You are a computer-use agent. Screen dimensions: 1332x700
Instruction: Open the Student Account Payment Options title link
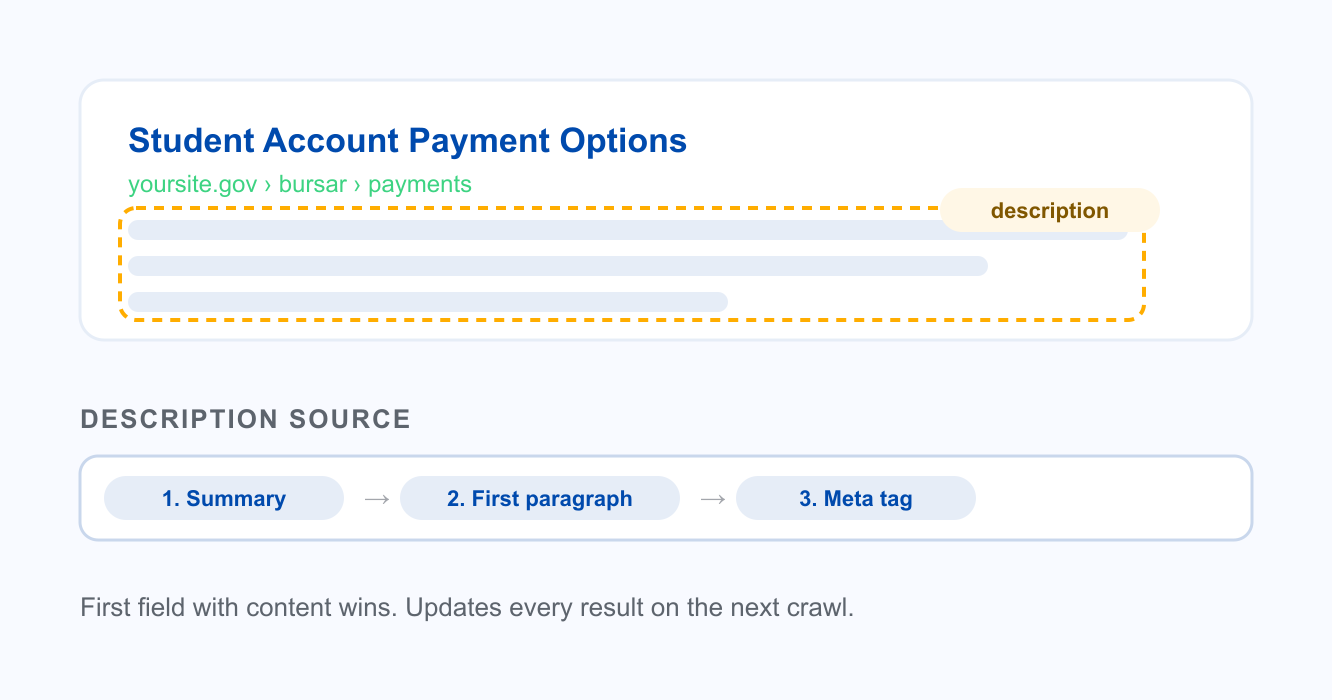click(x=407, y=141)
